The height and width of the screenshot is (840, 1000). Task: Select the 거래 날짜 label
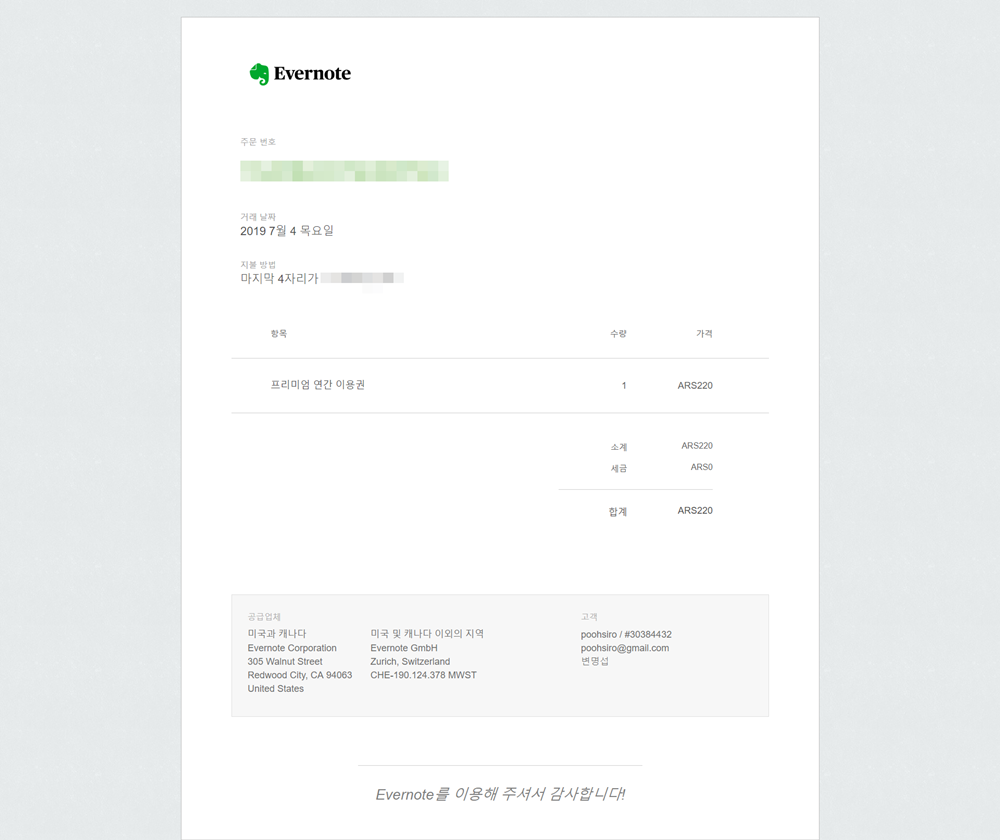click(258, 217)
